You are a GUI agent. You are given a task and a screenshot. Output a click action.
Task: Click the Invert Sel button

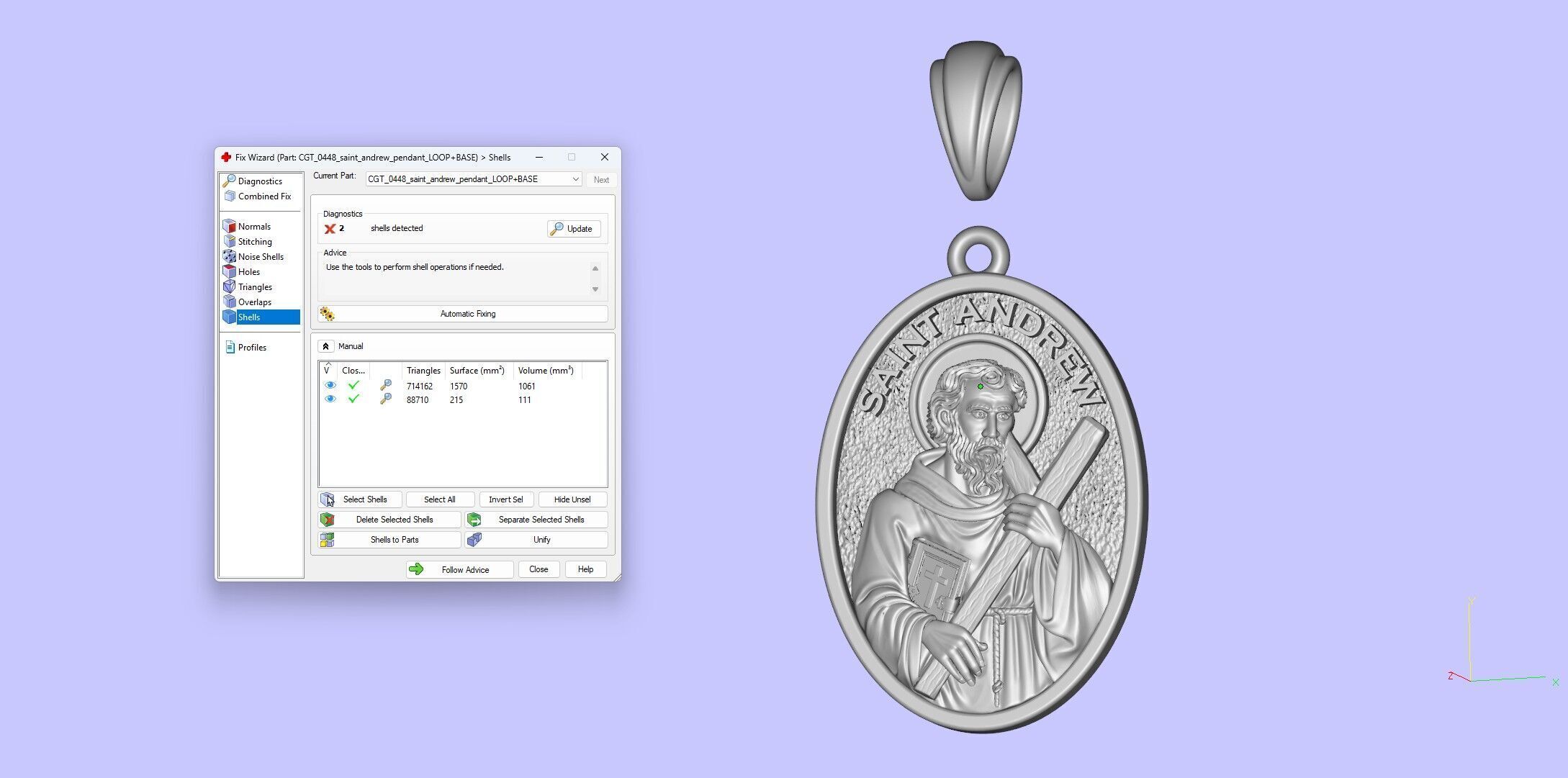click(x=506, y=499)
